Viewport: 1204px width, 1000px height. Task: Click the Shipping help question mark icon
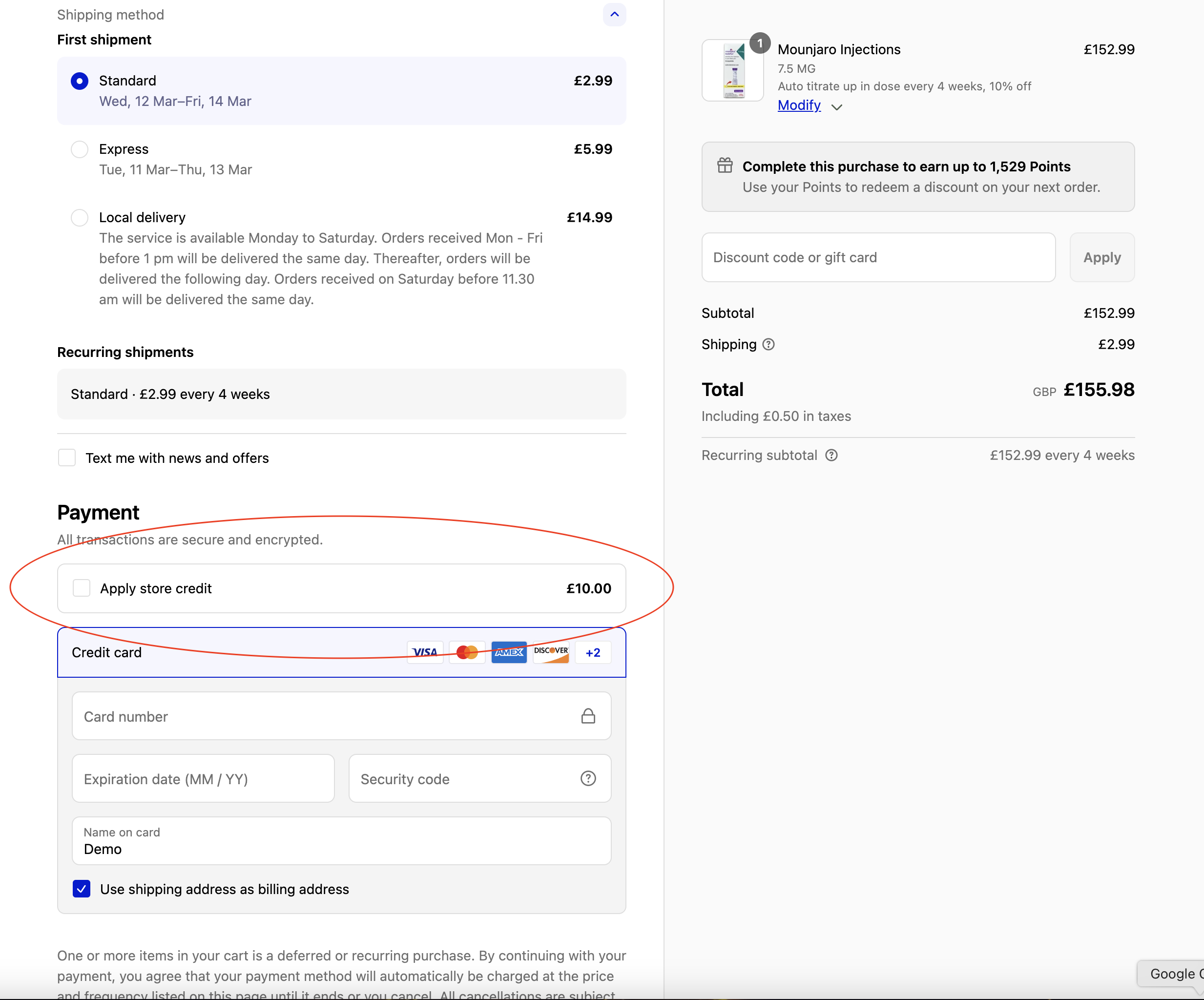768,344
